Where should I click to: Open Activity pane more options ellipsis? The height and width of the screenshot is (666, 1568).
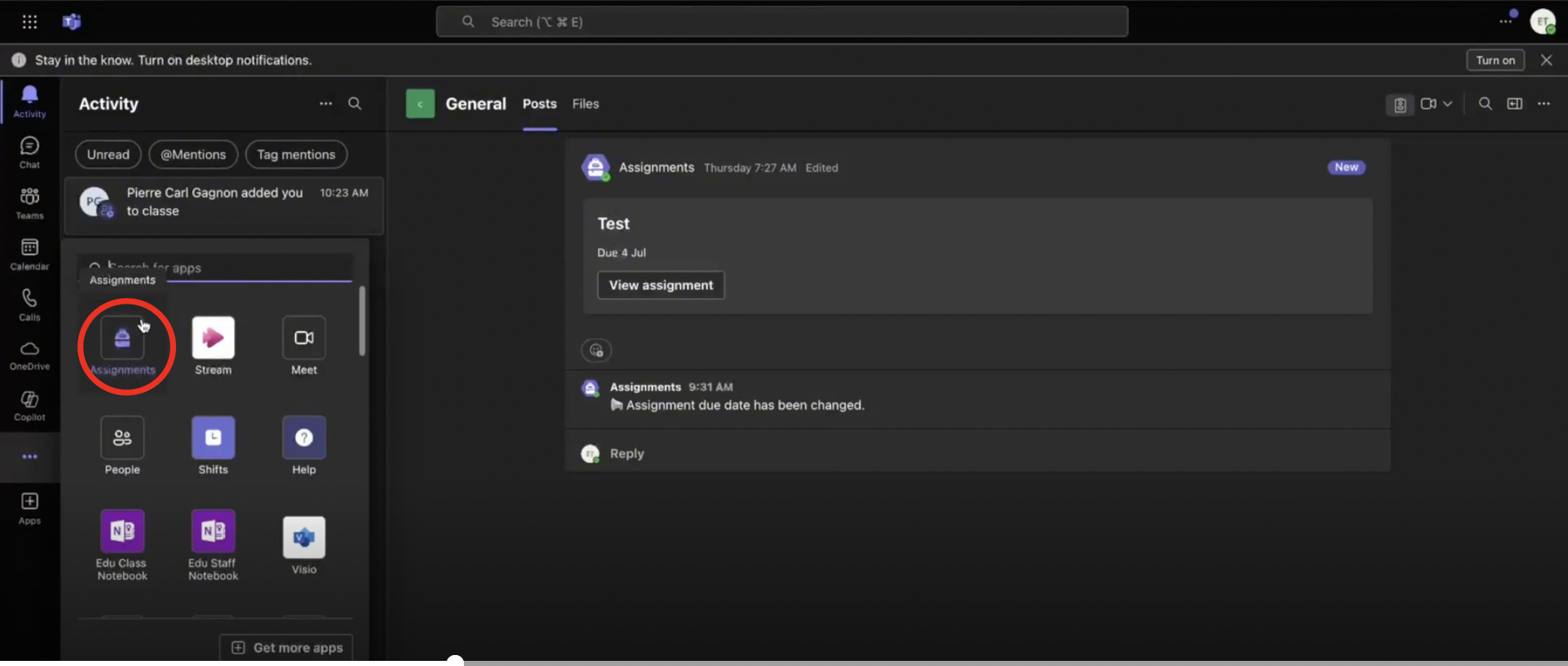coord(326,104)
